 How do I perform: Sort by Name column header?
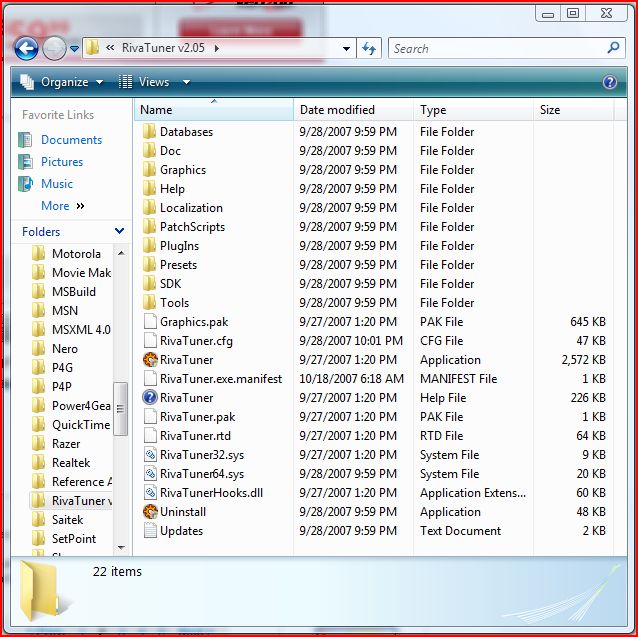pyautogui.click(x=213, y=110)
